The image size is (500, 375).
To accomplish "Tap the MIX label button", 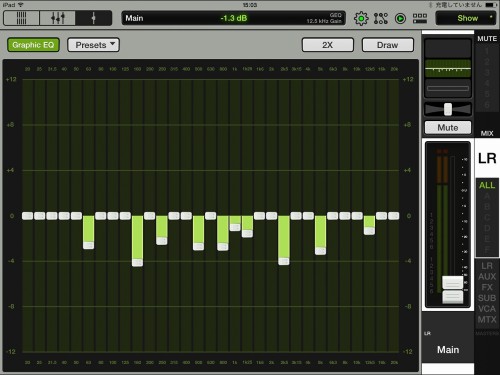I will (x=487, y=133).
